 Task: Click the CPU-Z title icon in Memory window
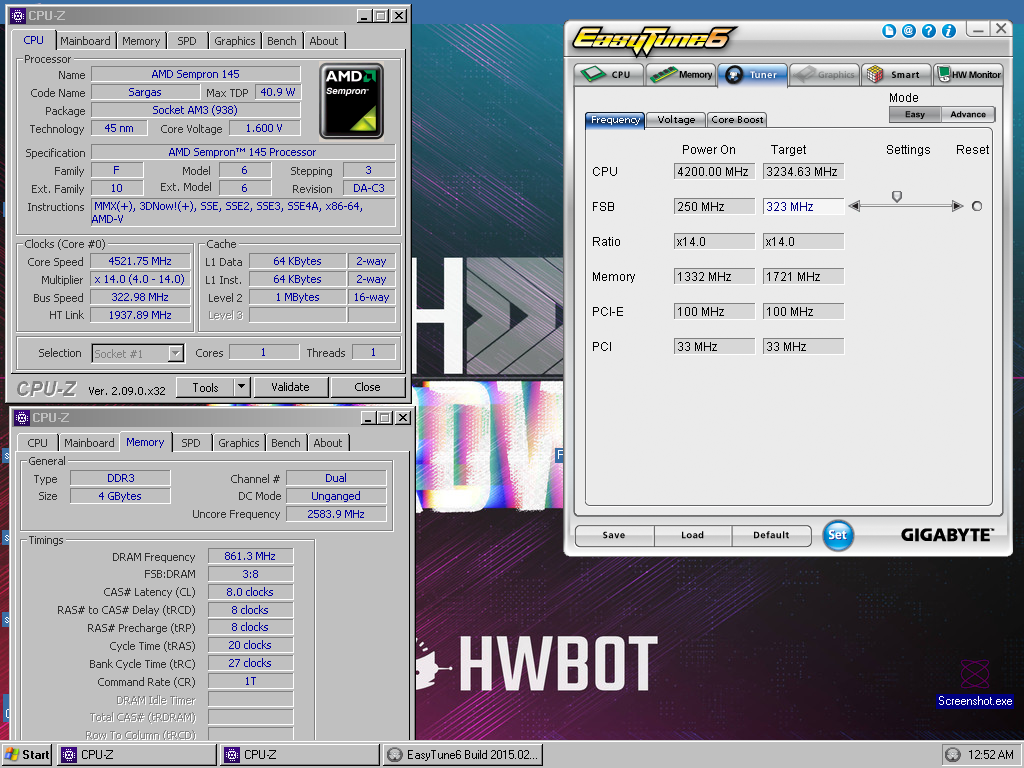tap(22, 417)
